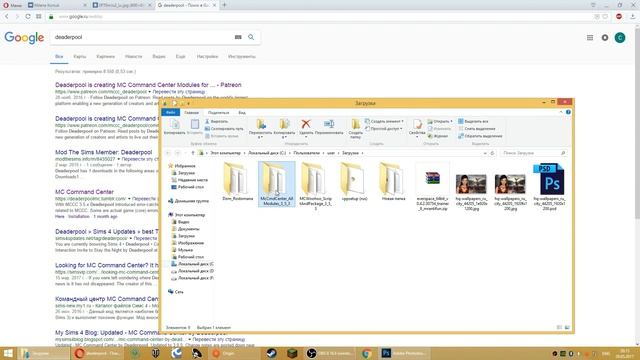Click the Explorer help question-mark icon

pos(568,112)
